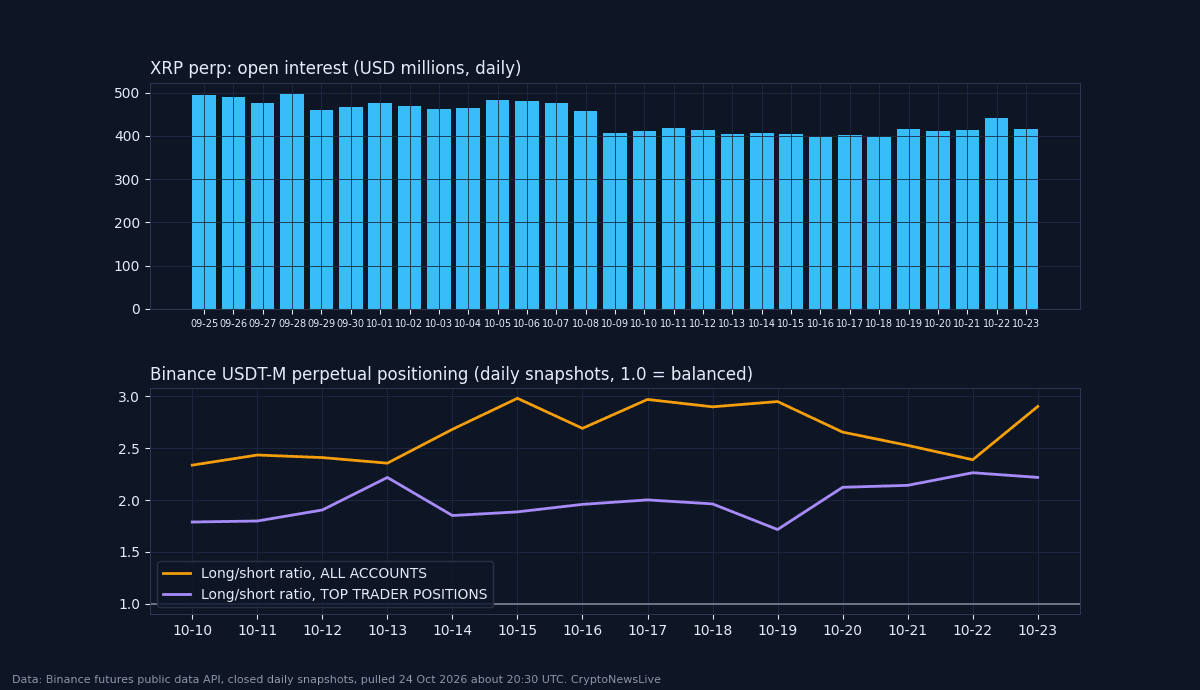This screenshot has height=690, width=1200.
Task: Click the orange all-accounts line peak at 10-15
Action: [517, 398]
